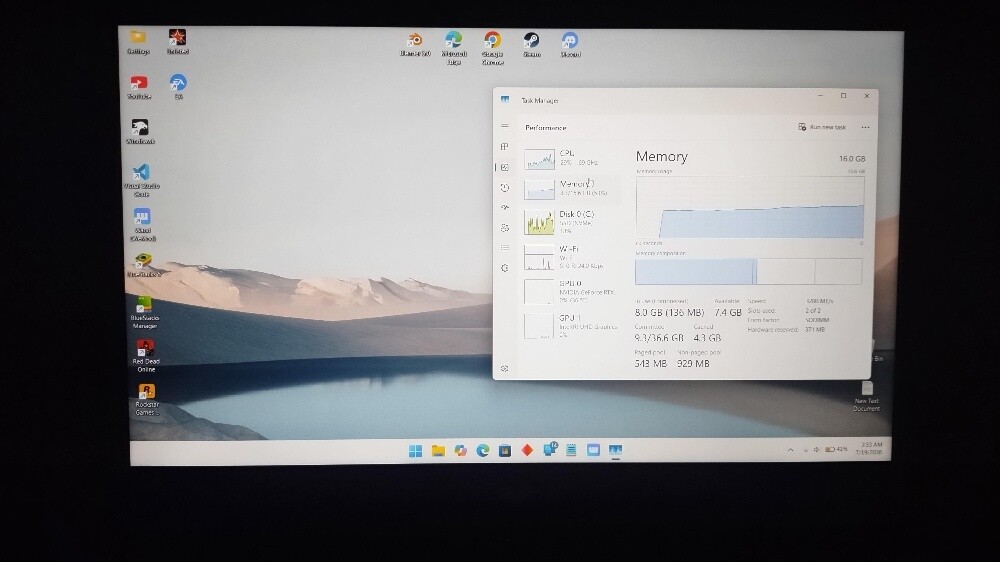Select GPU 0 NVIDIA GeForce item
Image resolution: width=1000 pixels, height=562 pixels.
tap(571, 292)
